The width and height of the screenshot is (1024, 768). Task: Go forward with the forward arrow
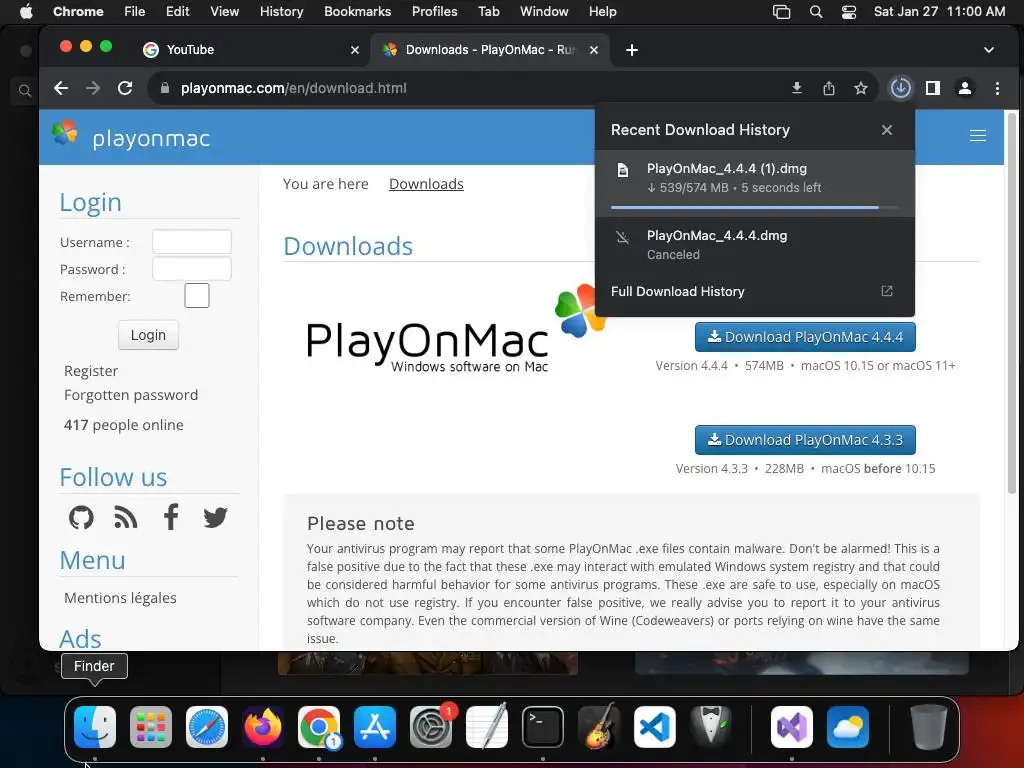pos(93,88)
